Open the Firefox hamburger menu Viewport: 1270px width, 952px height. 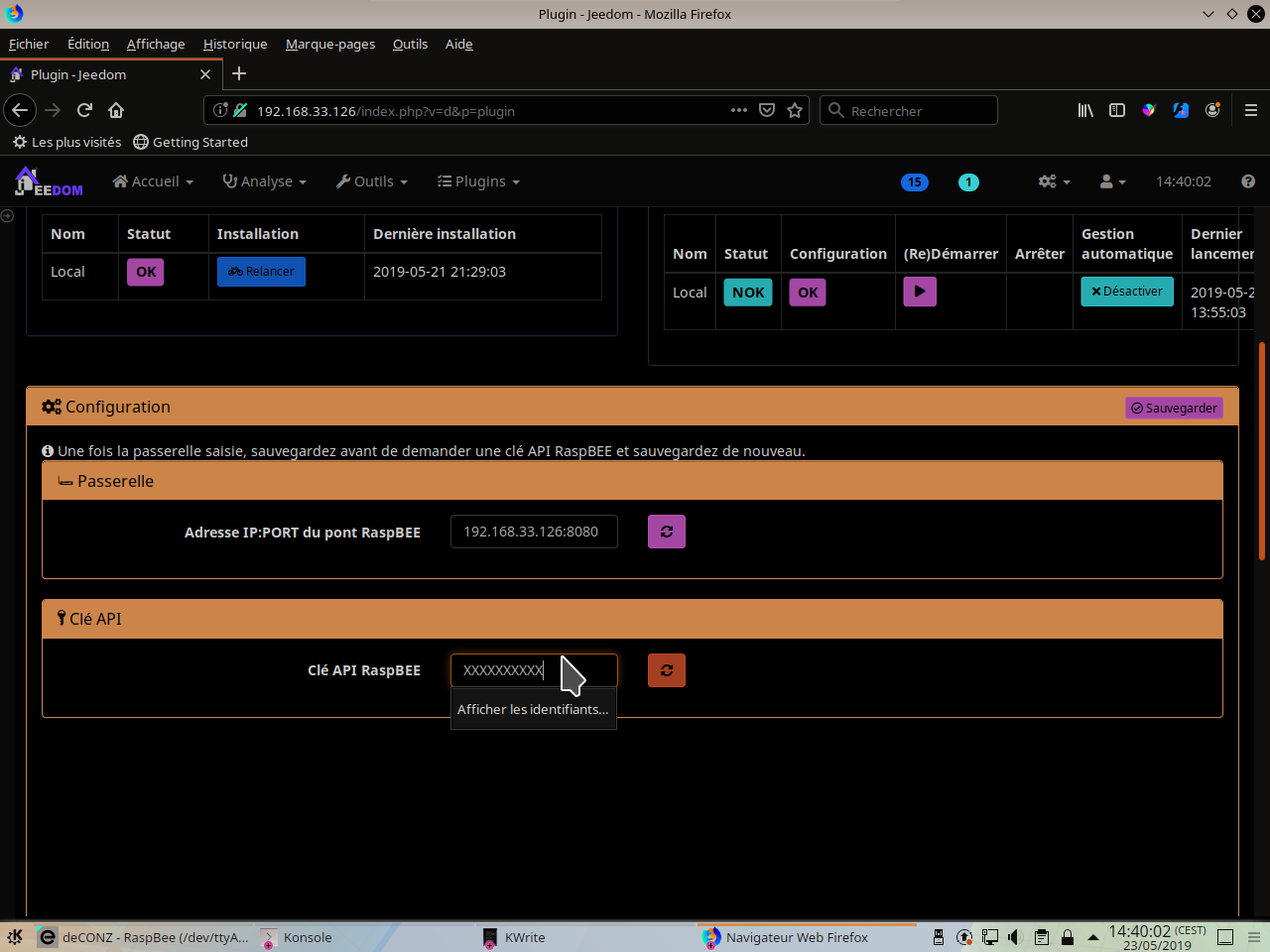pyautogui.click(x=1251, y=110)
